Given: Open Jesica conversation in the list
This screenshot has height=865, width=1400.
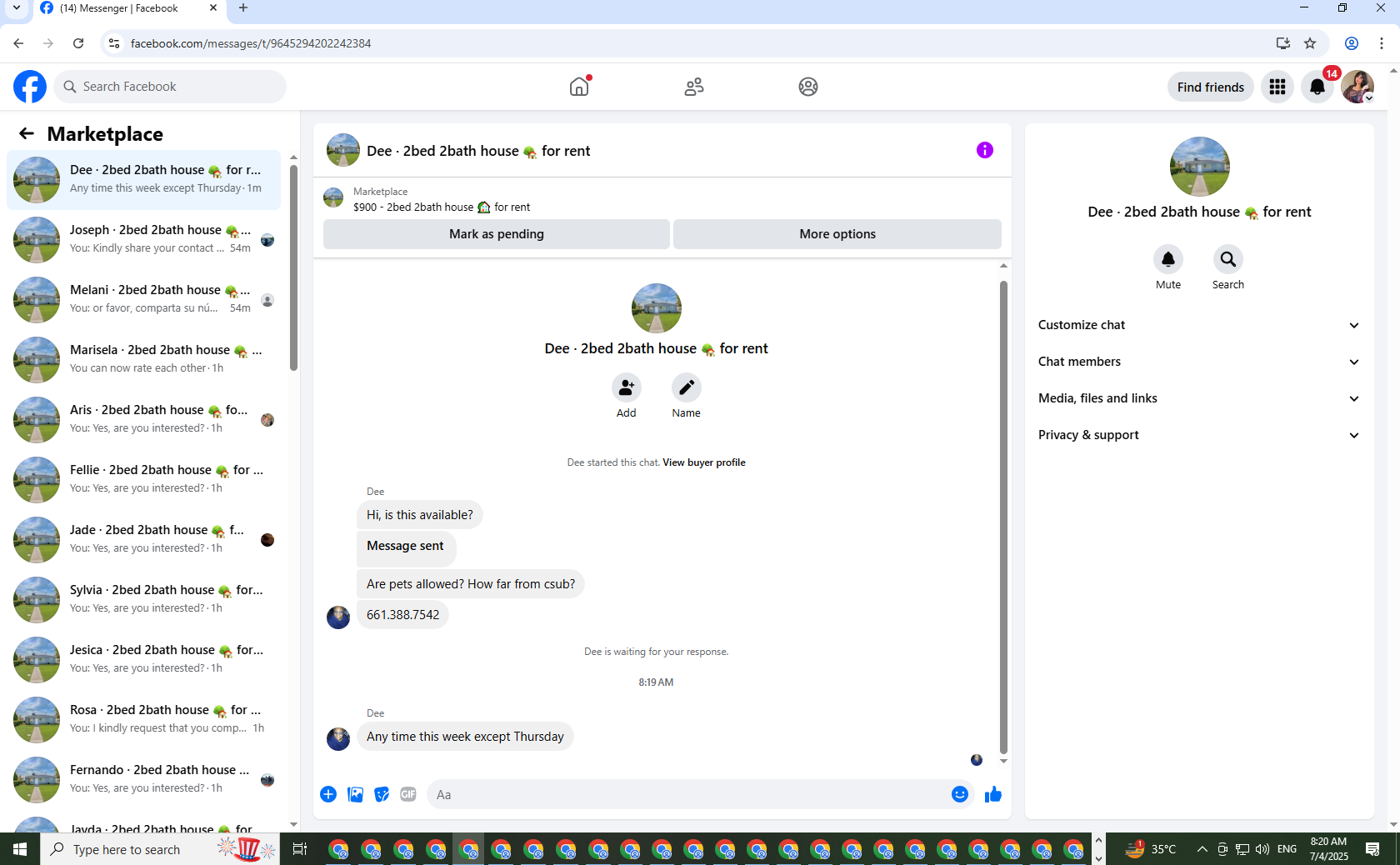Looking at the screenshot, I should click(143, 659).
